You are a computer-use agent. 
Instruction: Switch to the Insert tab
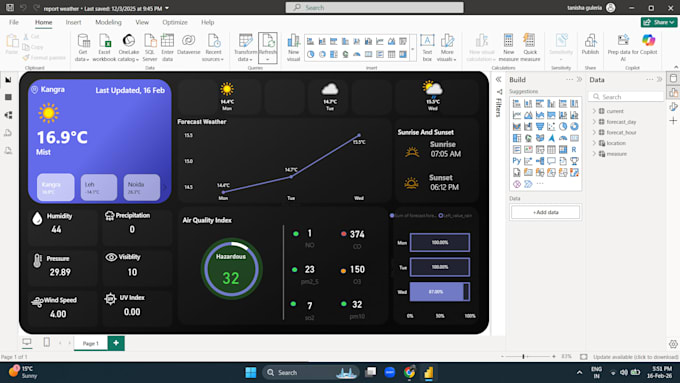(x=73, y=22)
